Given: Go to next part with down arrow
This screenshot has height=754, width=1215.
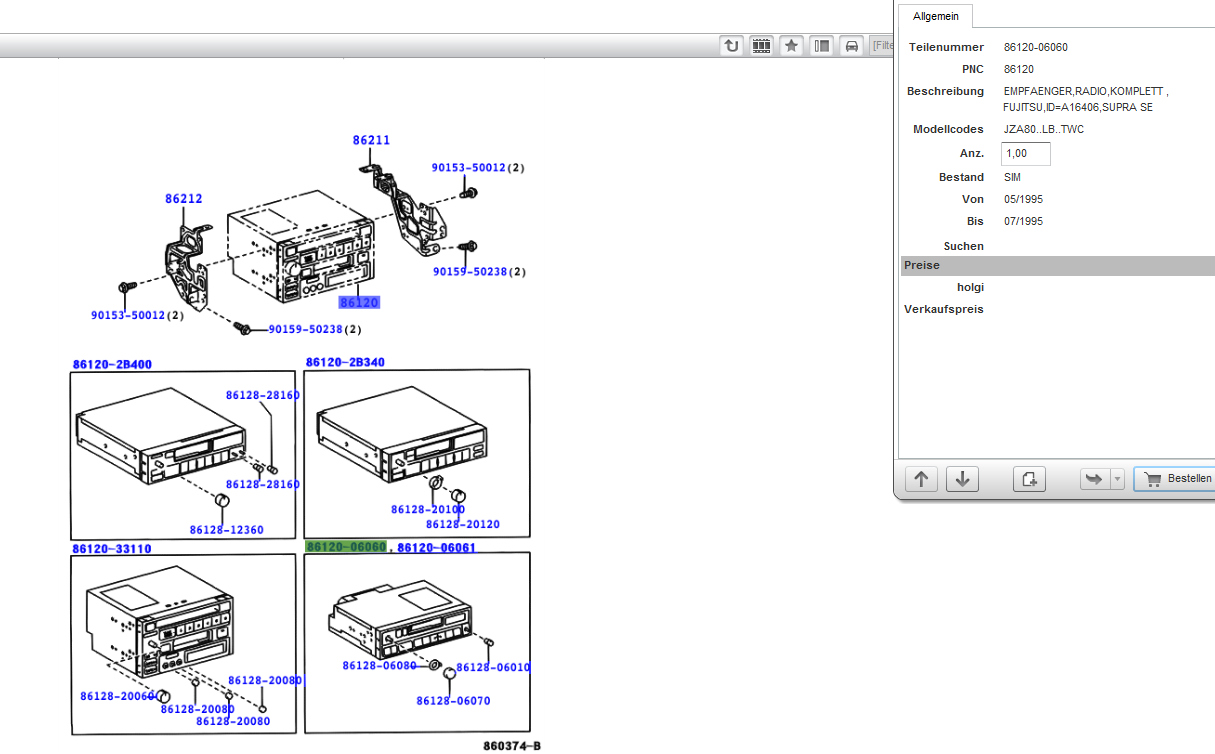Looking at the screenshot, I should [x=962, y=479].
